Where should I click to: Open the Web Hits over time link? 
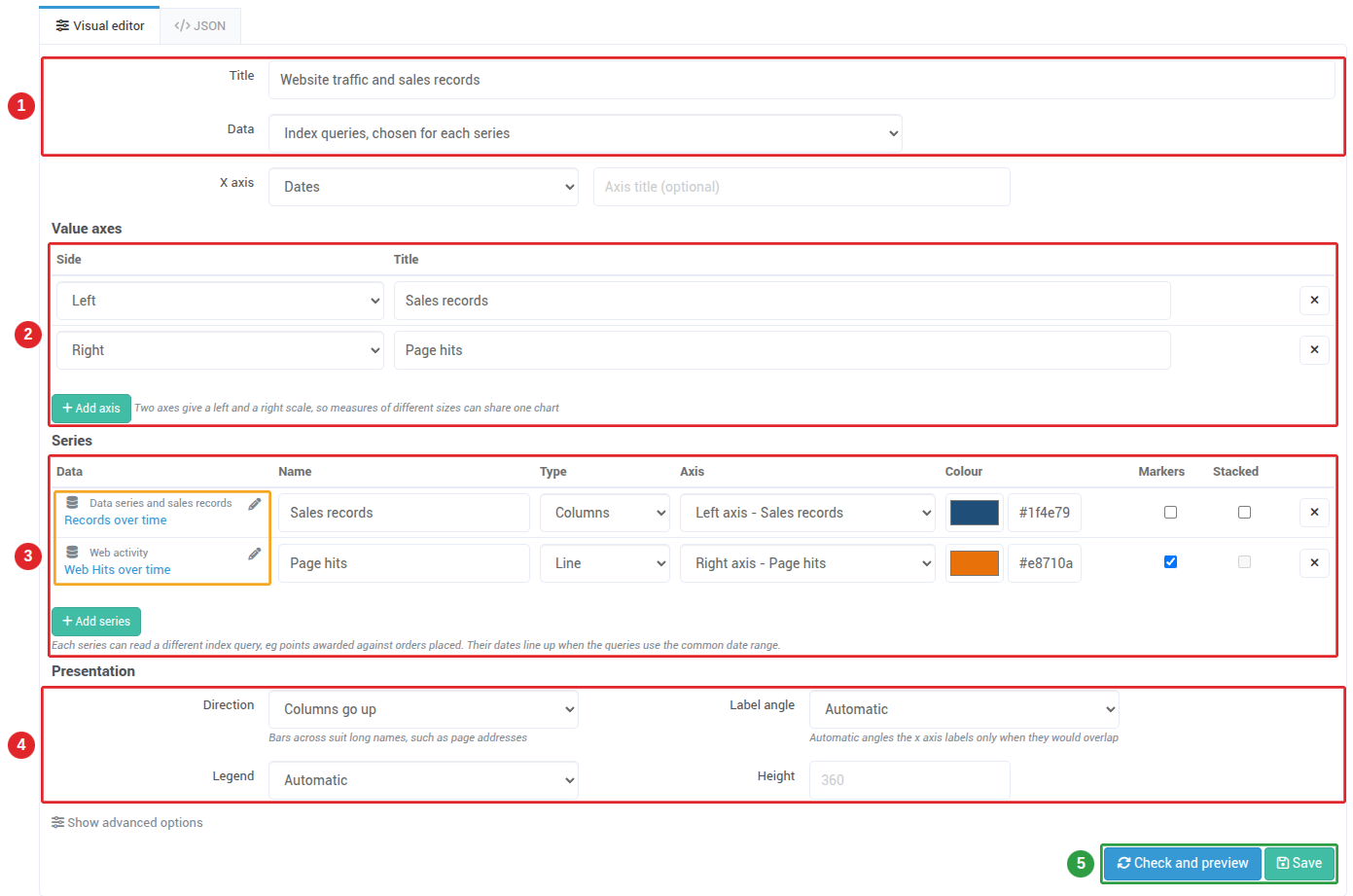(x=118, y=570)
